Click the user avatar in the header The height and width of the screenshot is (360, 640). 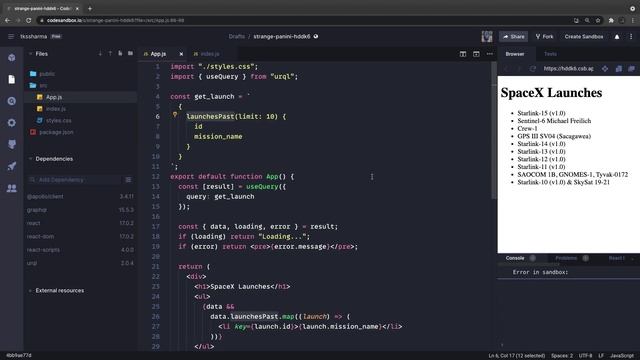(487, 36)
